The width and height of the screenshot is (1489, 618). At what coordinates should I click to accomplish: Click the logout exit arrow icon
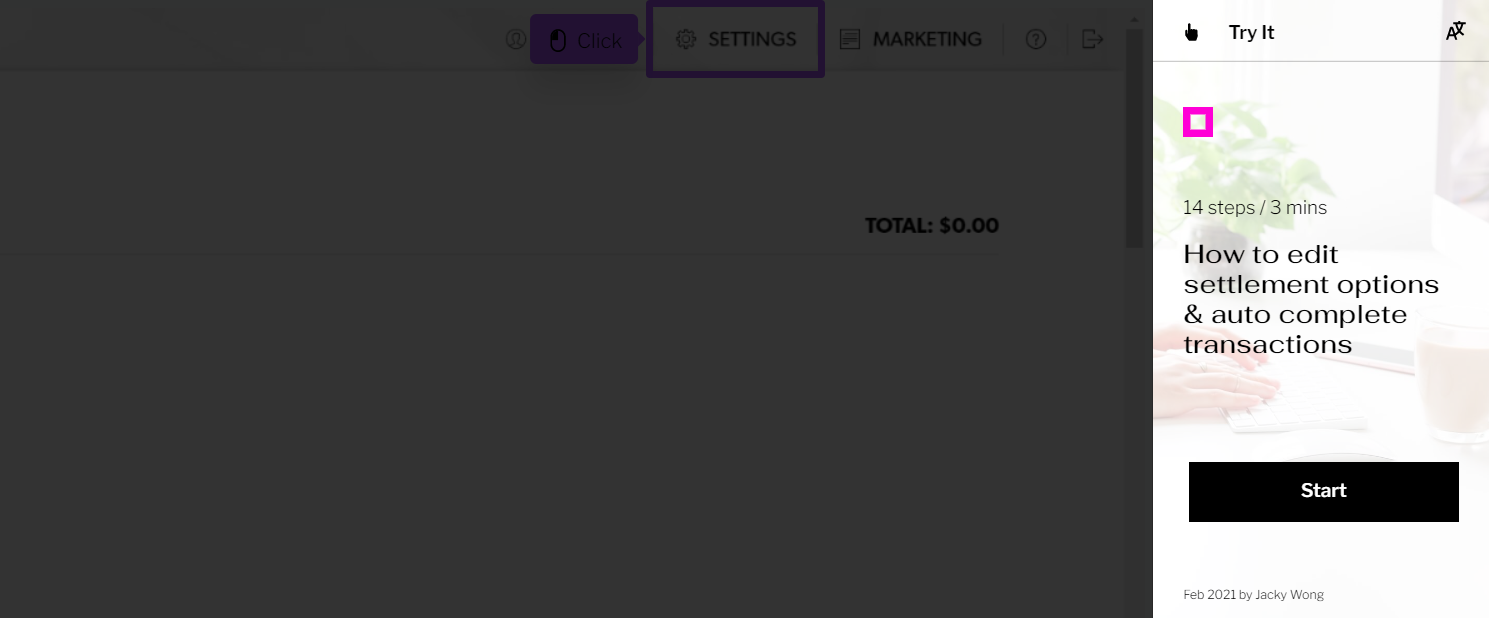click(x=1092, y=39)
